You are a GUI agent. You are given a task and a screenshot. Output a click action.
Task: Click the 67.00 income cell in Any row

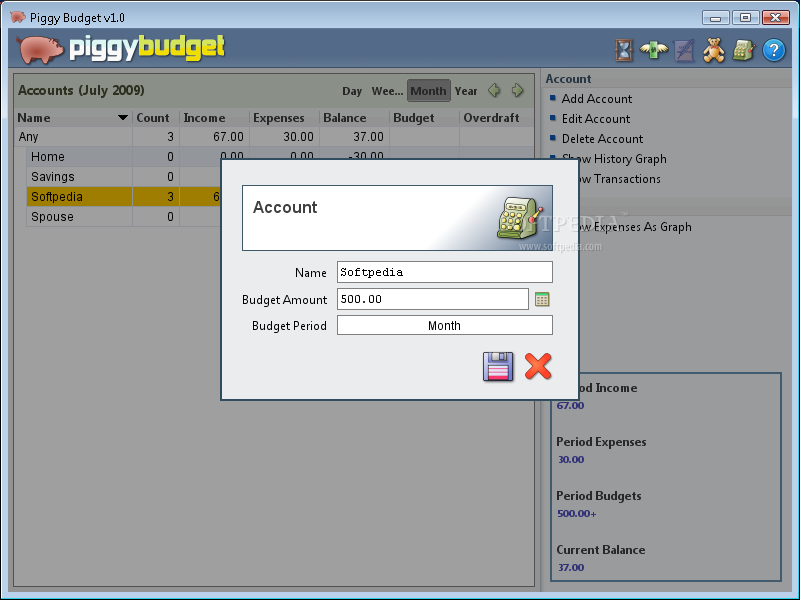click(x=214, y=137)
